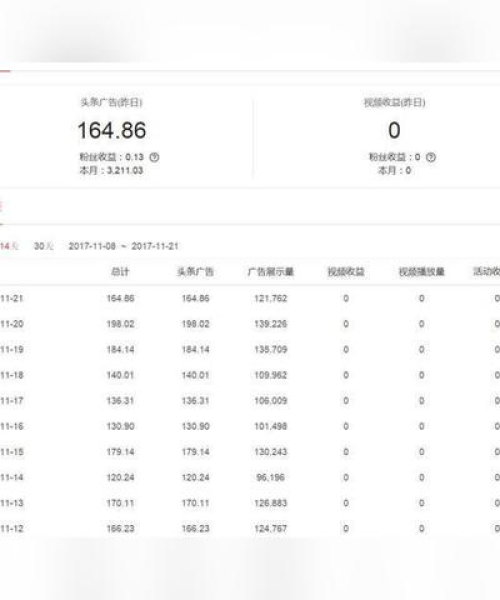
Task: Click the large 164.86 headline ad figure
Action: pyautogui.click(x=112, y=130)
